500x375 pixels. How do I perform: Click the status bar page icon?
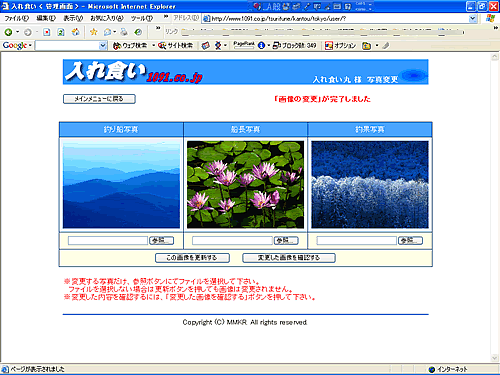pyautogui.click(x=5, y=369)
